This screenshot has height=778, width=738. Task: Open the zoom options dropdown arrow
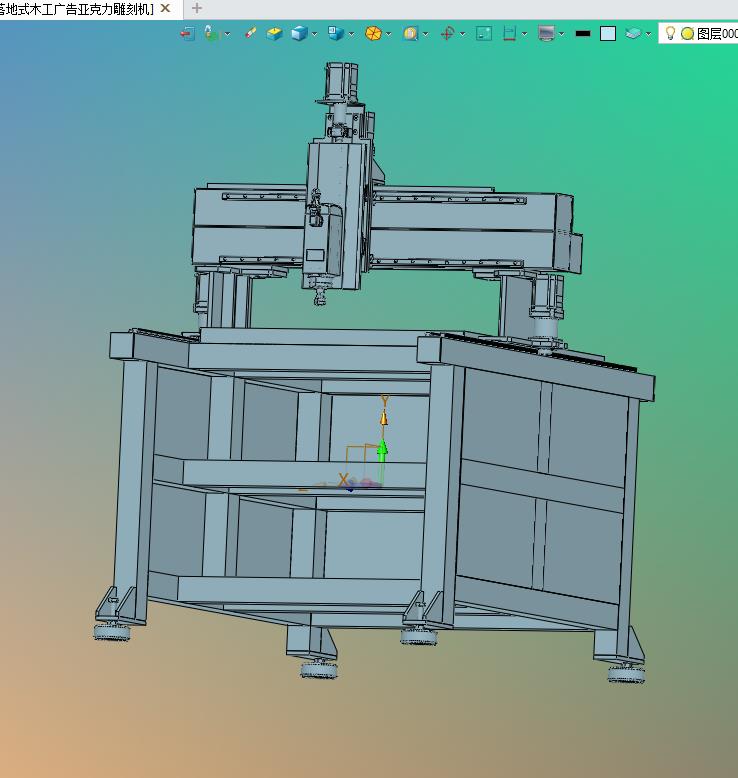[426, 34]
